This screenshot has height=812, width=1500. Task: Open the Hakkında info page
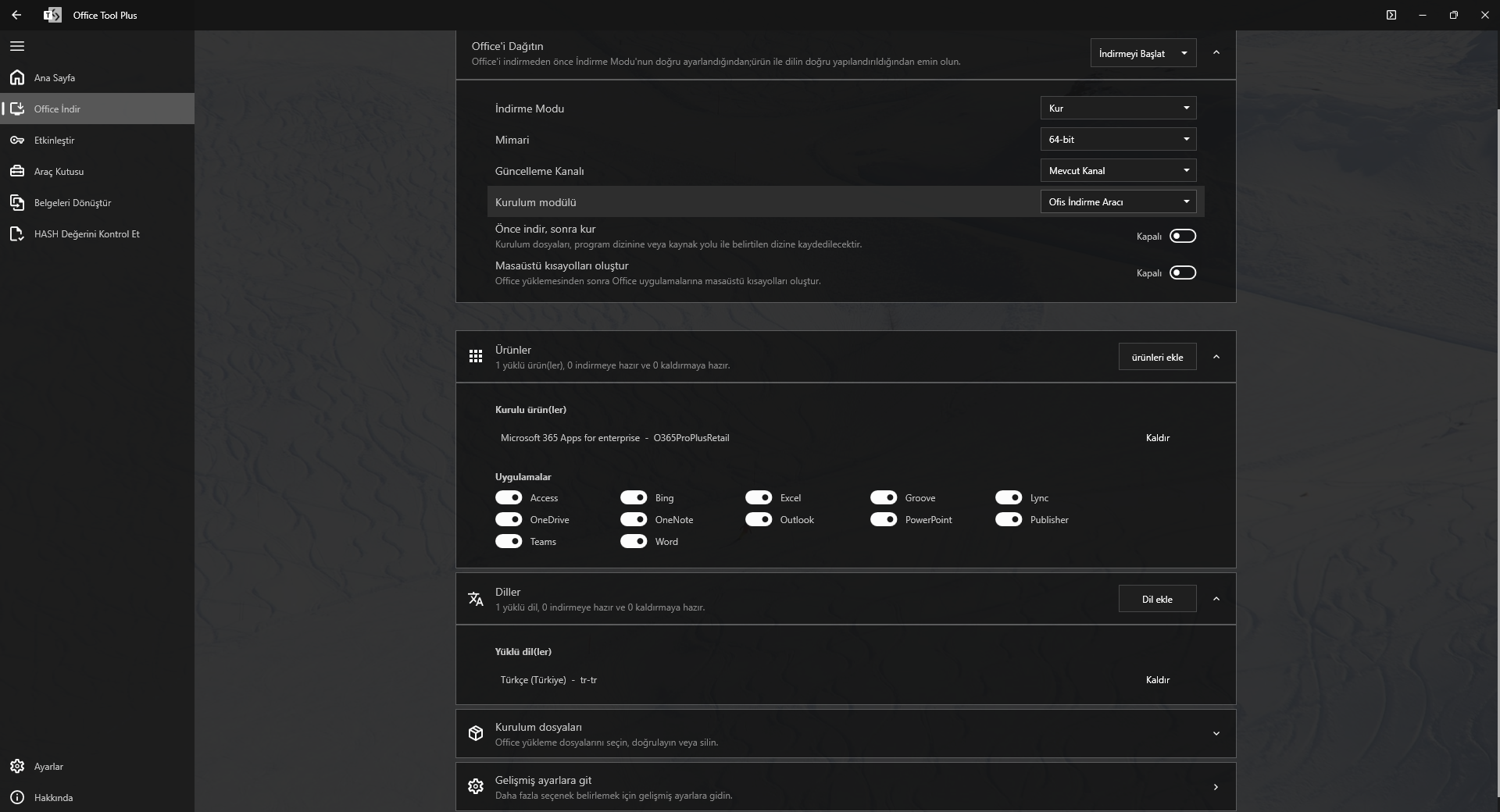point(53,797)
